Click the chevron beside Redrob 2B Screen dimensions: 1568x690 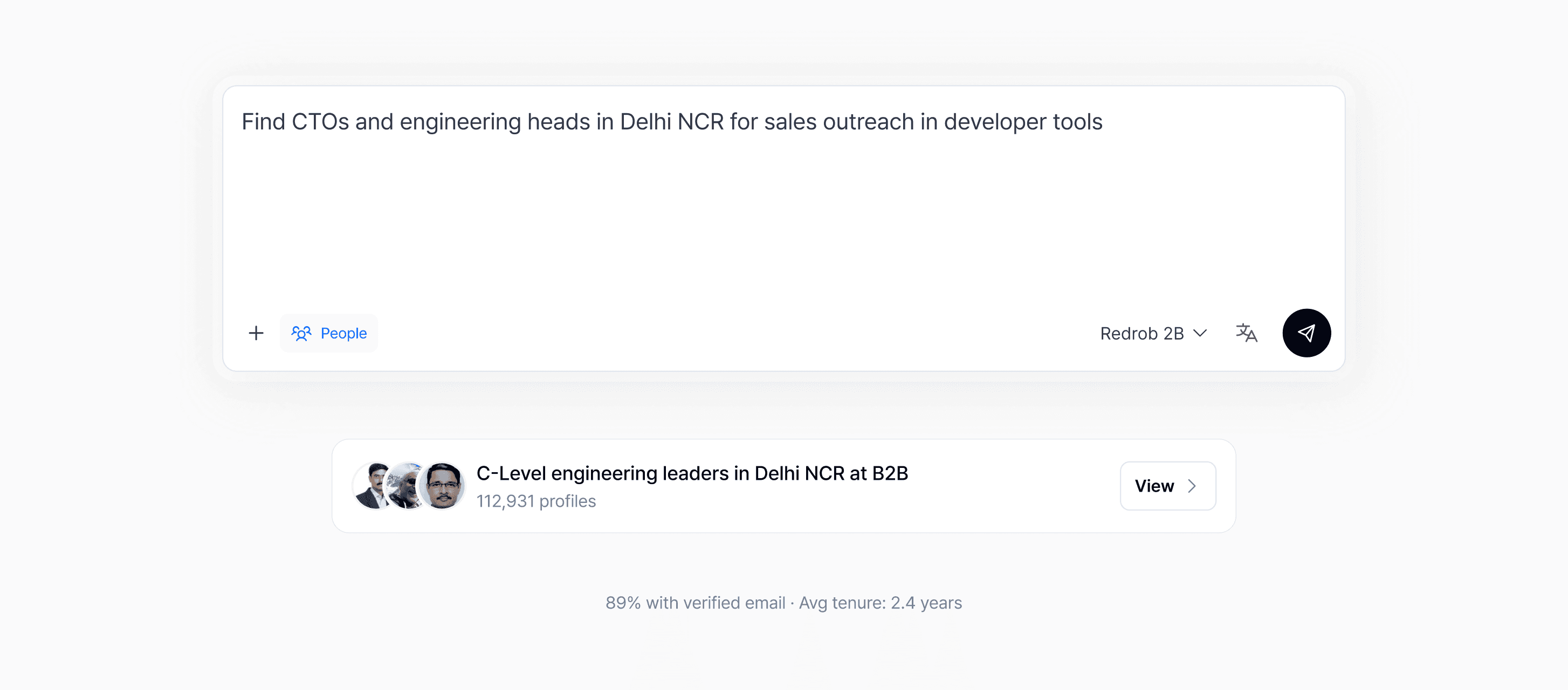point(1200,333)
